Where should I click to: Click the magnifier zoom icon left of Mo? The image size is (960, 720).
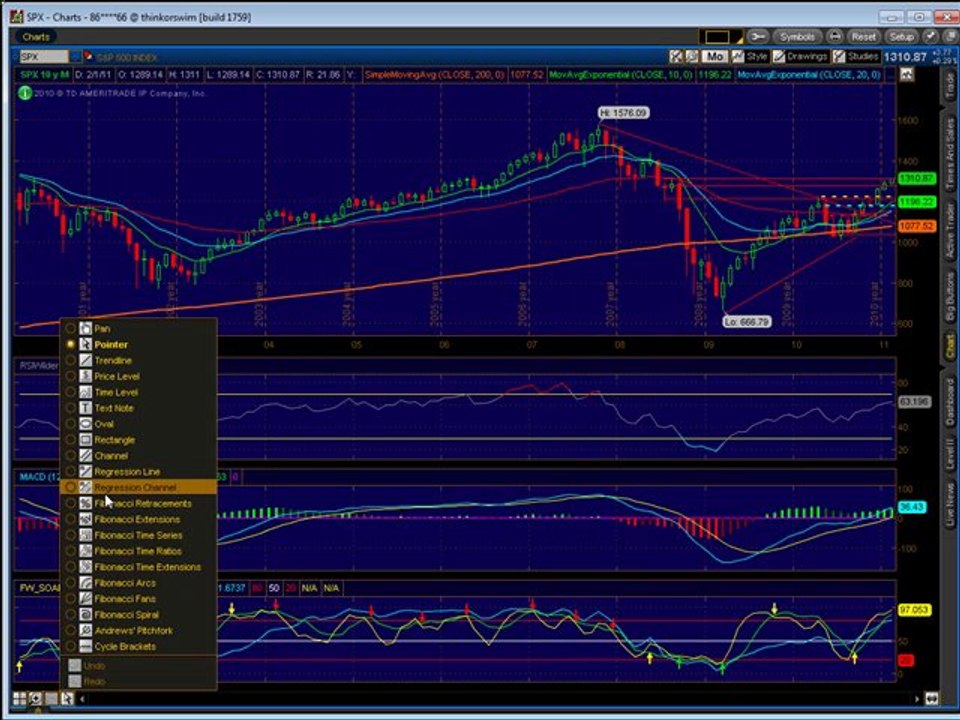click(x=692, y=56)
